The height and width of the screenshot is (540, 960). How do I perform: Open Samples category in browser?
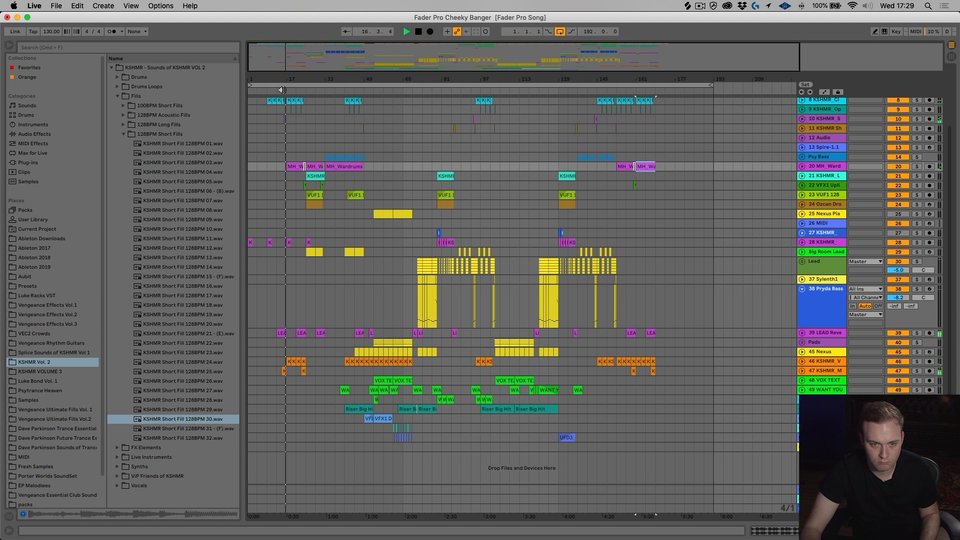pyautogui.click(x=28, y=181)
